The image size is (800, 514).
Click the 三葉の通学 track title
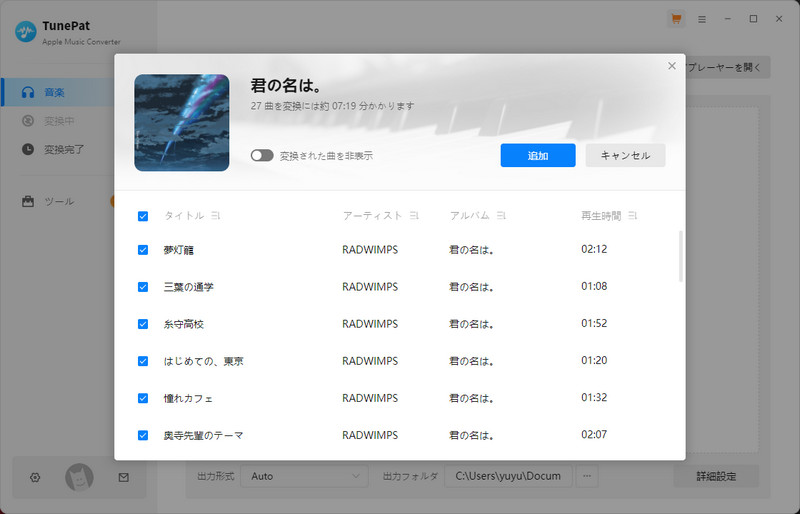tap(188, 287)
